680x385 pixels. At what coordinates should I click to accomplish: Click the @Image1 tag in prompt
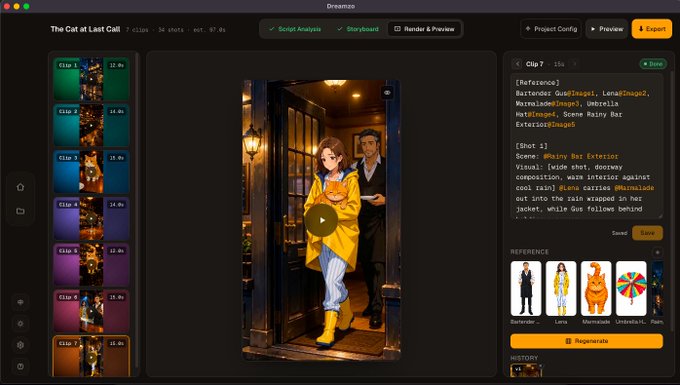tap(581, 93)
